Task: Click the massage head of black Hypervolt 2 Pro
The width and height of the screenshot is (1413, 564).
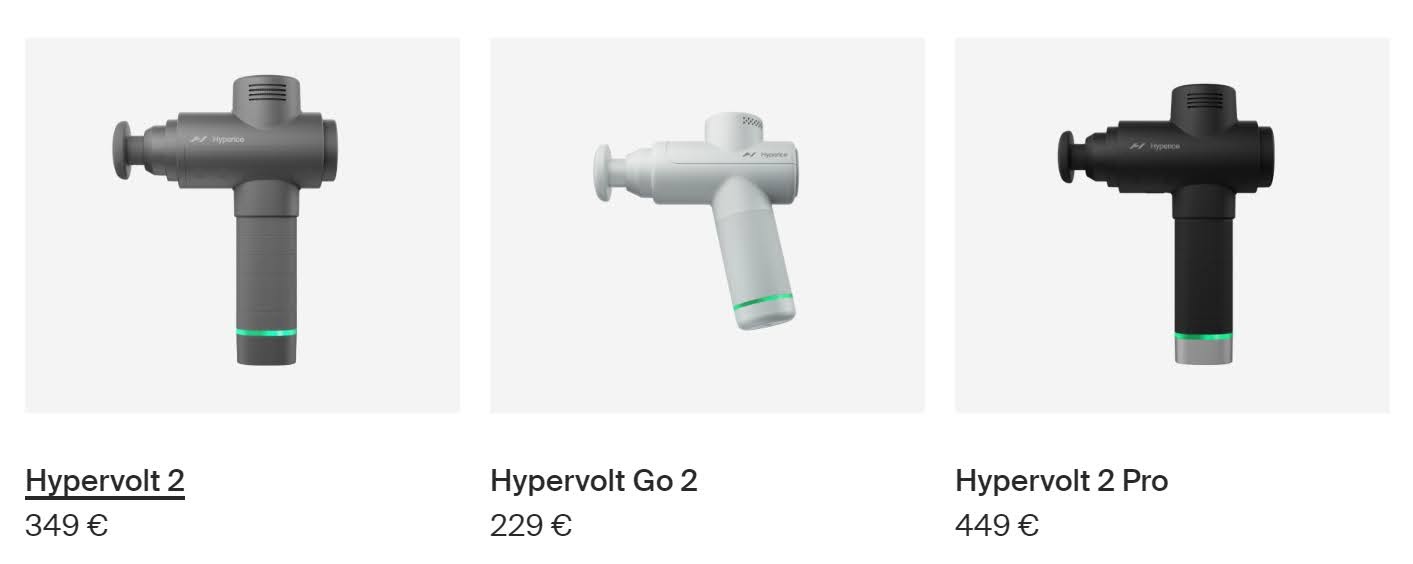Action: click(x=1066, y=157)
